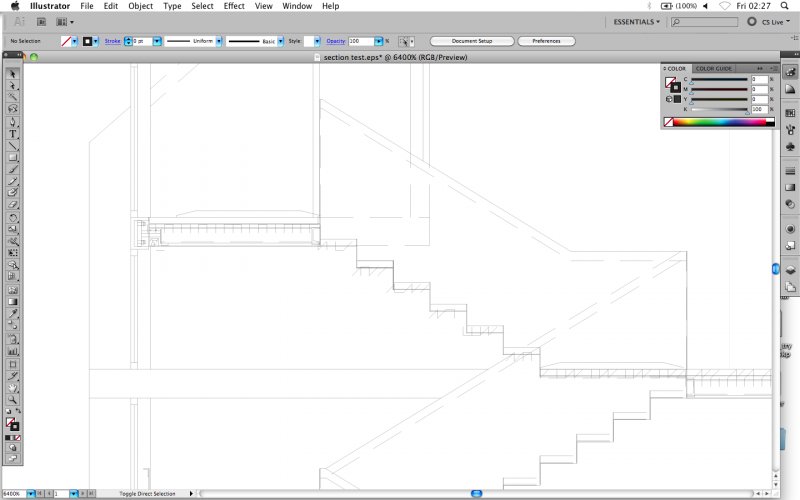Open the Basic brush definition dropdown

click(281, 41)
